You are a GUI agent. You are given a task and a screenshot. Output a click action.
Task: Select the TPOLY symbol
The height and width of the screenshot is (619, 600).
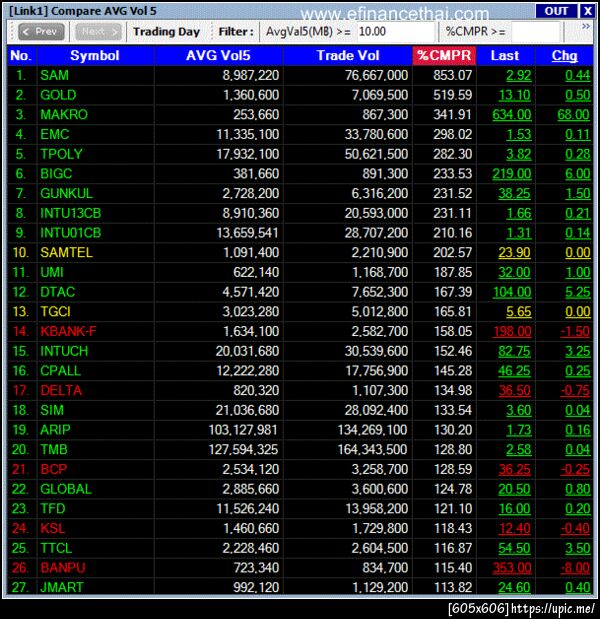click(x=61, y=154)
